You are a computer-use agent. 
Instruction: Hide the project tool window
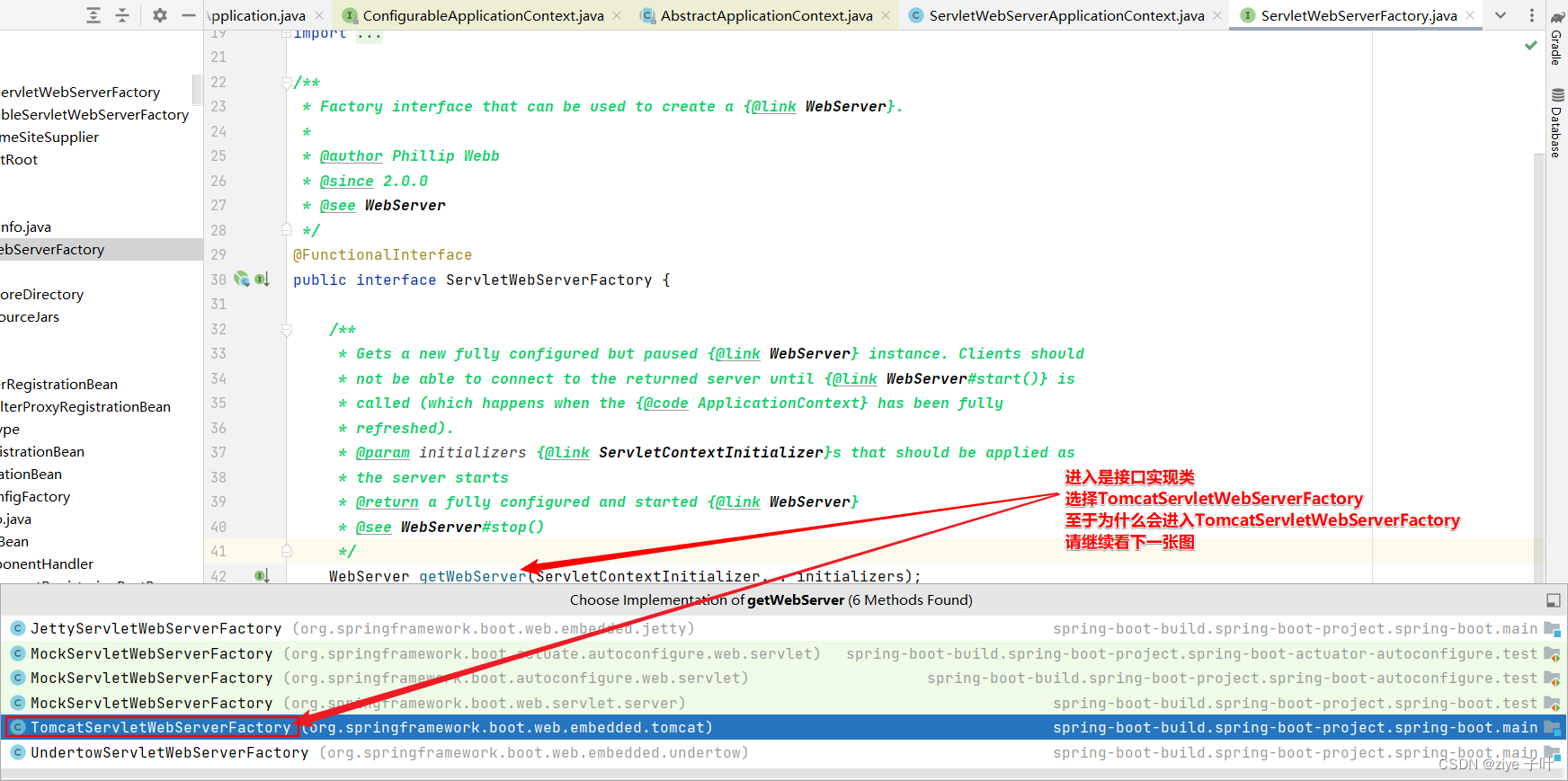(x=188, y=15)
